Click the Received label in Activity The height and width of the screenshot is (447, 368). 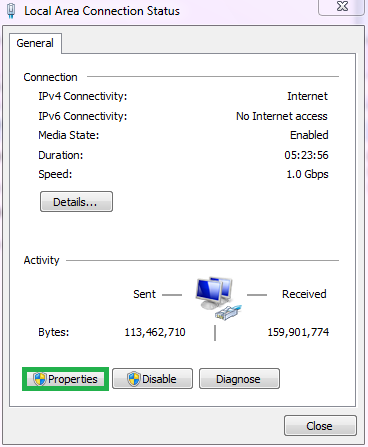(x=304, y=294)
